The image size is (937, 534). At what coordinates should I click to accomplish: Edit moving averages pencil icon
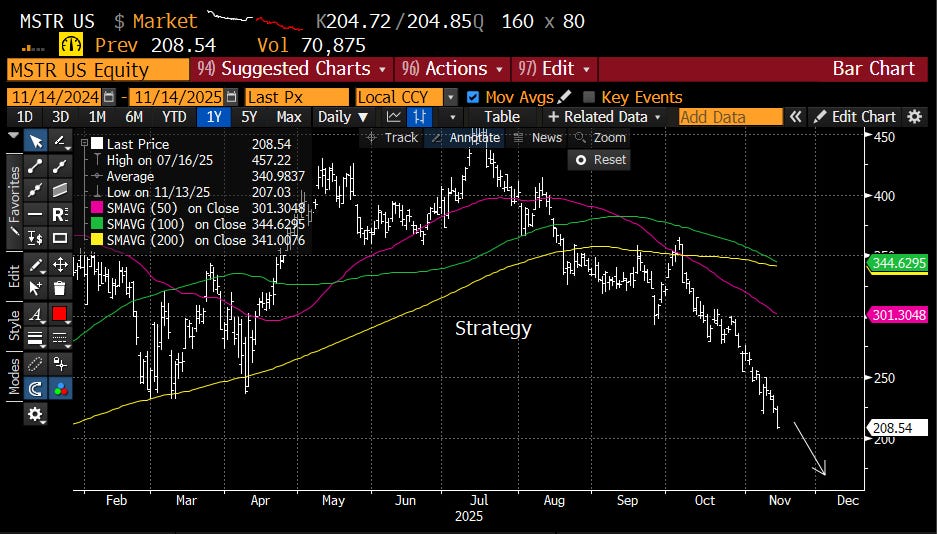pyautogui.click(x=565, y=96)
